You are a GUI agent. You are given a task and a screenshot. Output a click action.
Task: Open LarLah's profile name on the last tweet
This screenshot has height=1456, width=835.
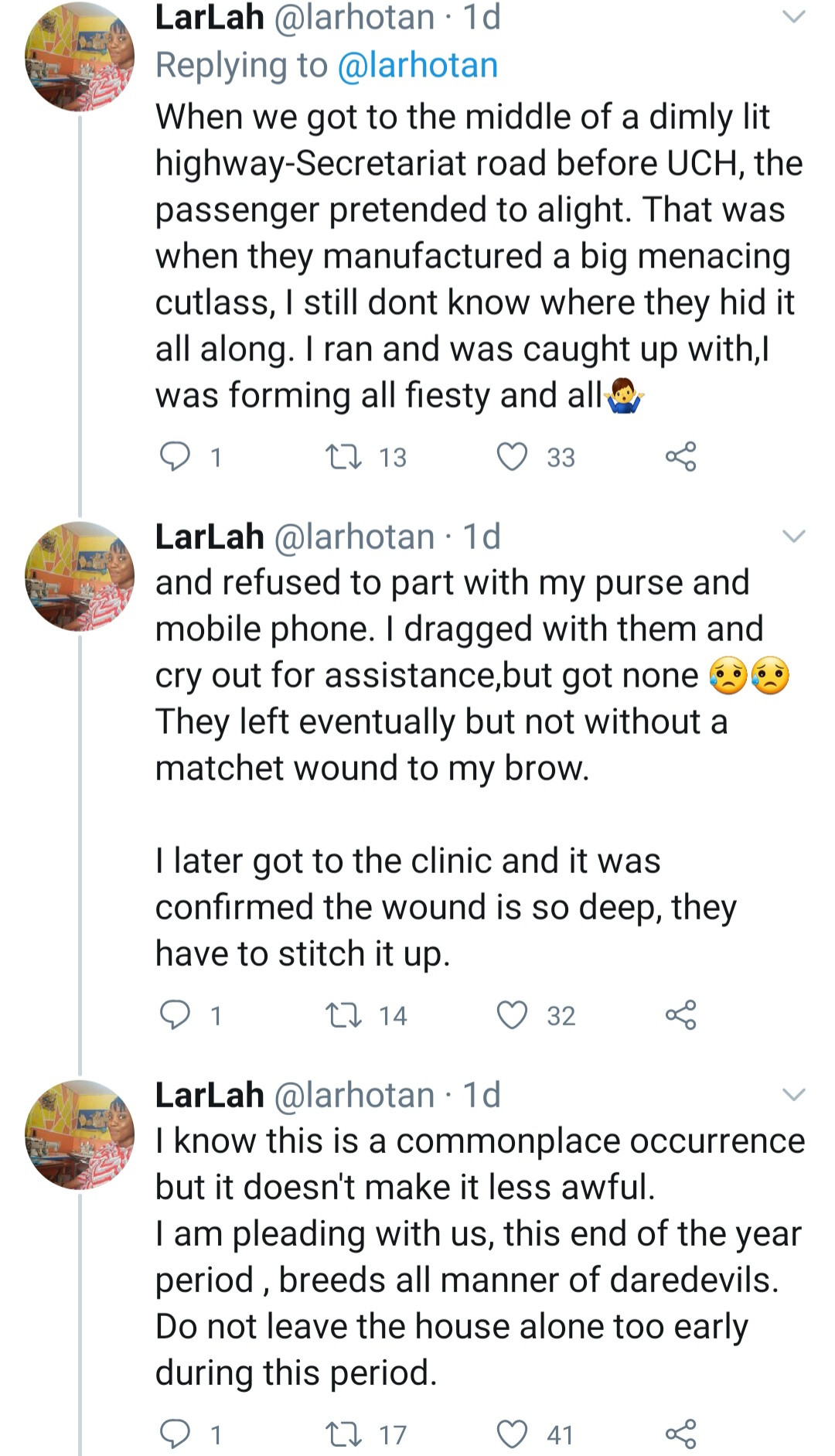coord(210,1095)
